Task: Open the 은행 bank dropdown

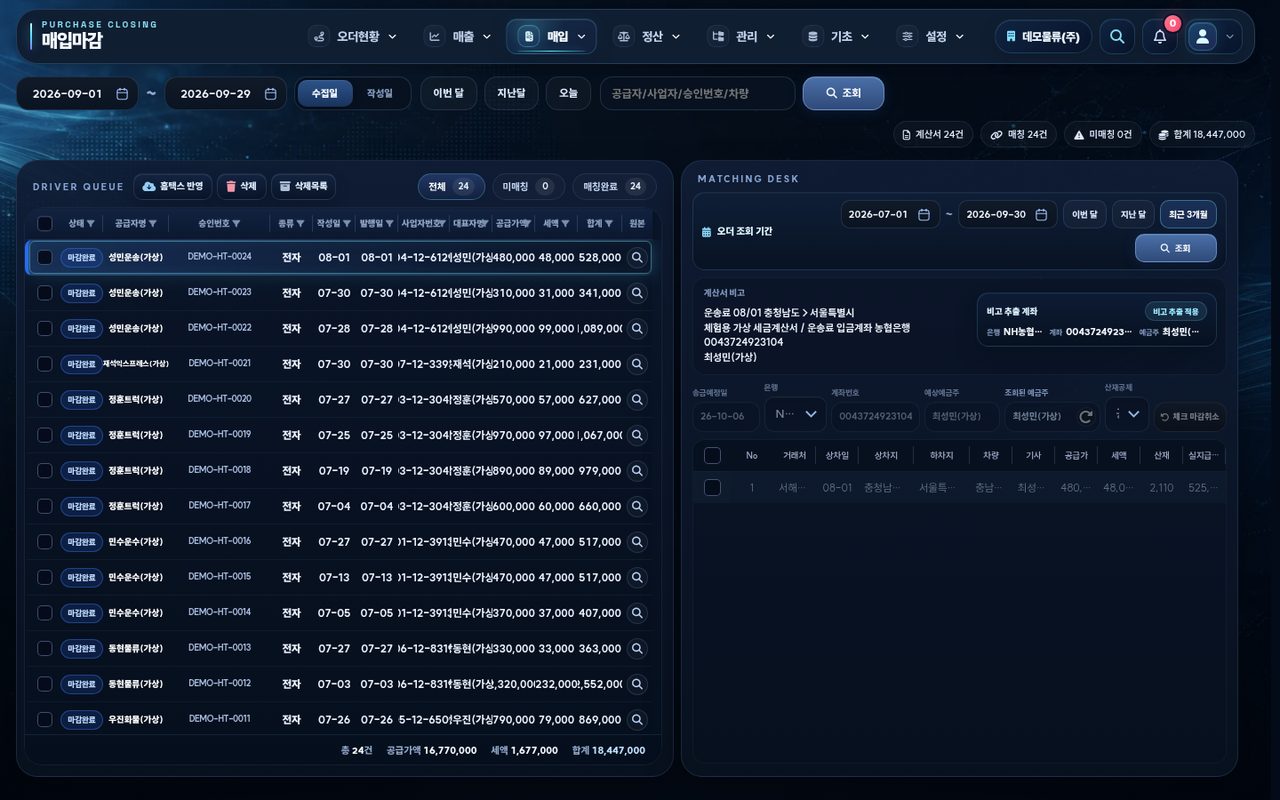Action: click(796, 414)
